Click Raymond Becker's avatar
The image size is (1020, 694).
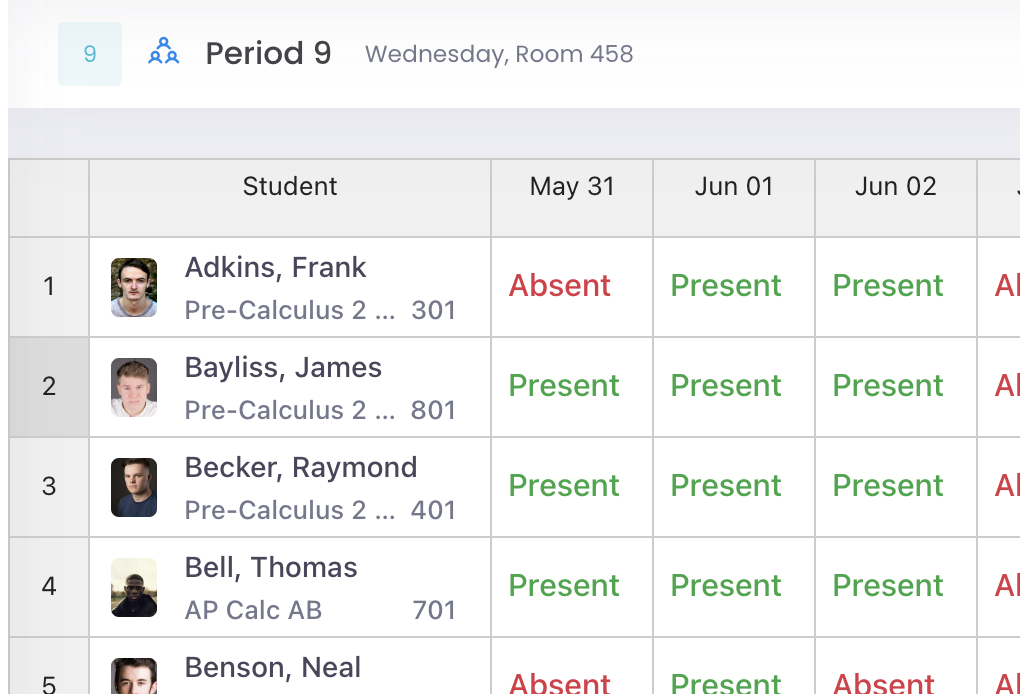134,488
